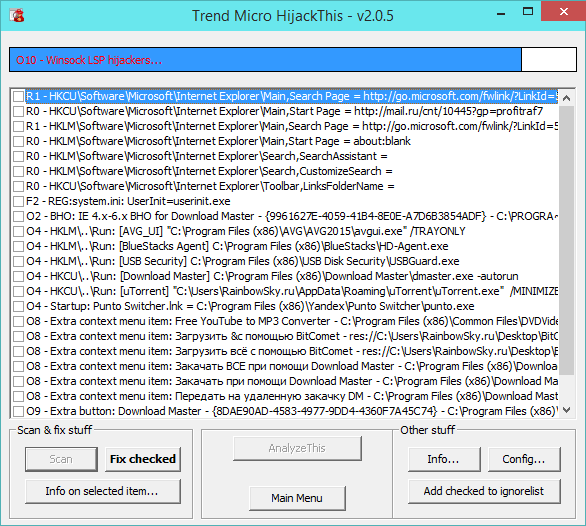Check the SearchAssistant entry checkbox
This screenshot has height=526, width=586.
[x=18, y=156]
